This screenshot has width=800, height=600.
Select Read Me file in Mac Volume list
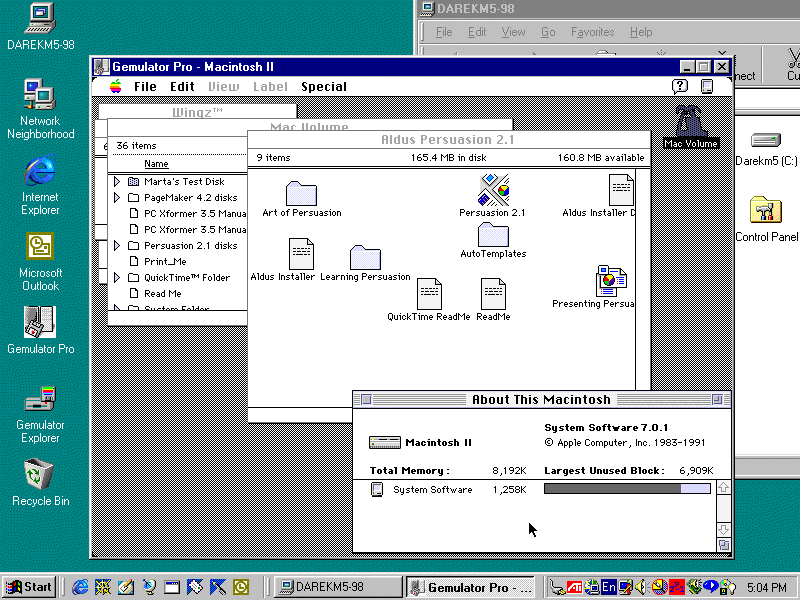[162, 293]
